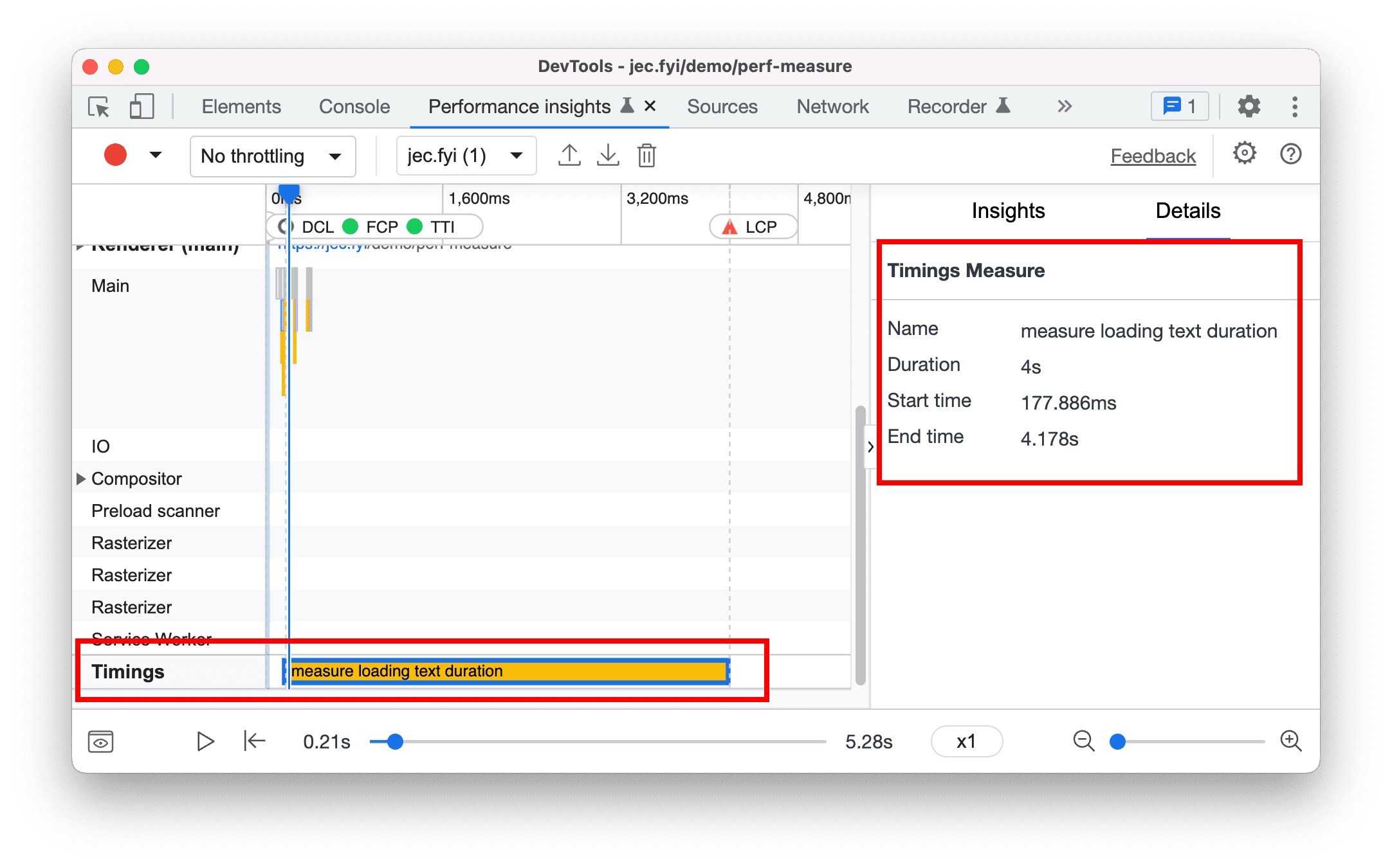Click the download/export recording icon
The height and width of the screenshot is (868, 1392).
(607, 155)
